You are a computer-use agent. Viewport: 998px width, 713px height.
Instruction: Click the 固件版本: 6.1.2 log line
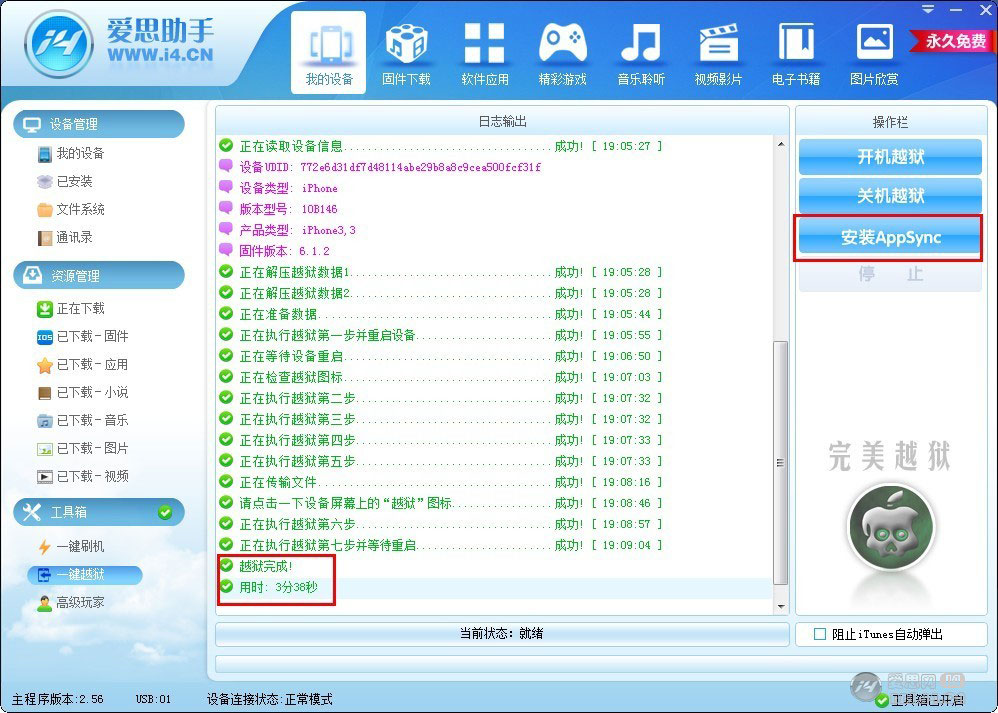point(274,251)
